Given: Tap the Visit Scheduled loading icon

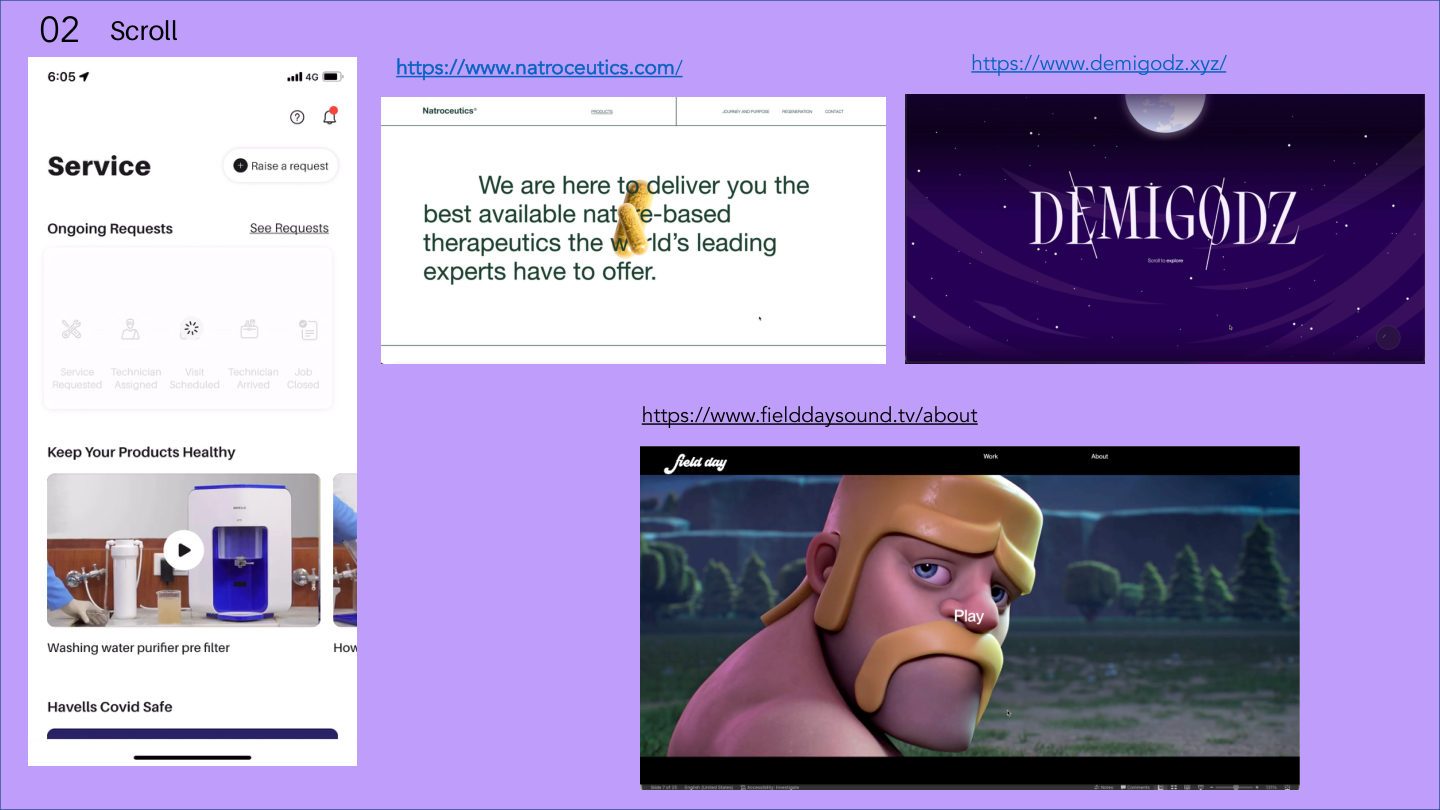Looking at the screenshot, I should tap(191, 329).
